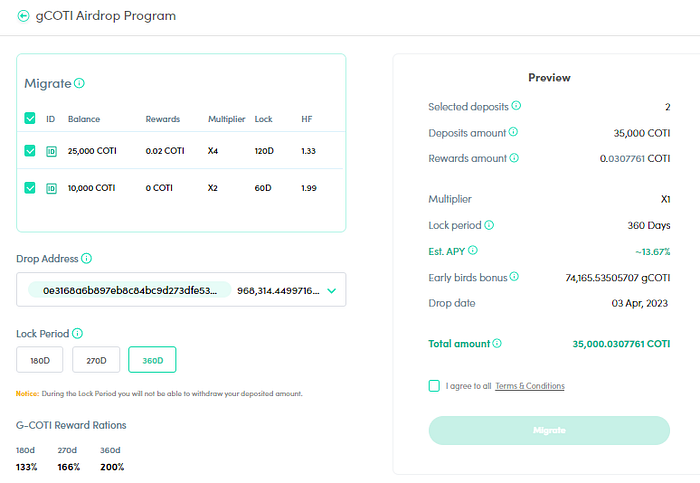Click the 35,000 COTI deposits amount value
This screenshot has width=700, height=483.
[642, 133]
